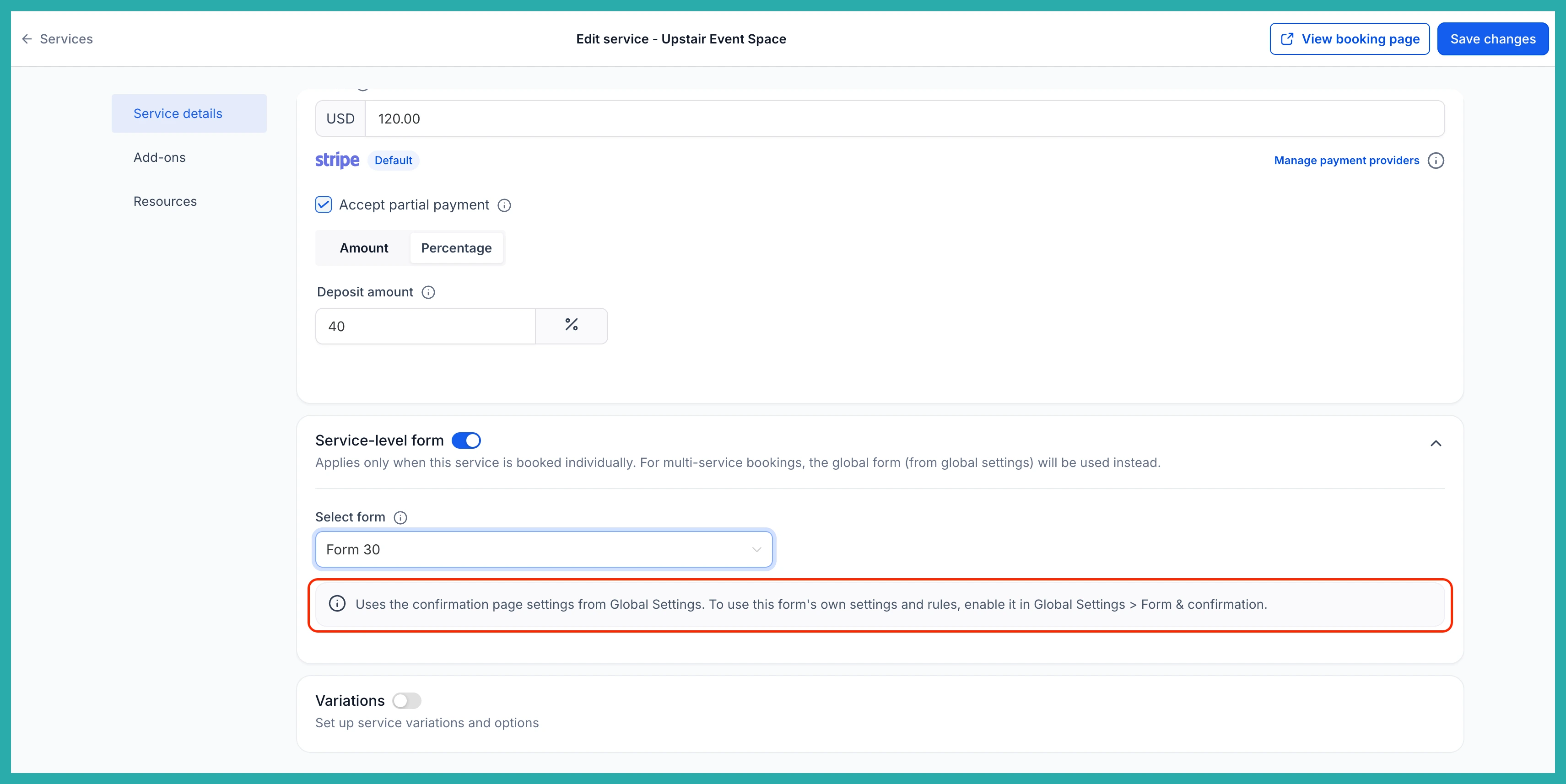Click the Variations heading
Screen dimensions: 1566x784
350,701
